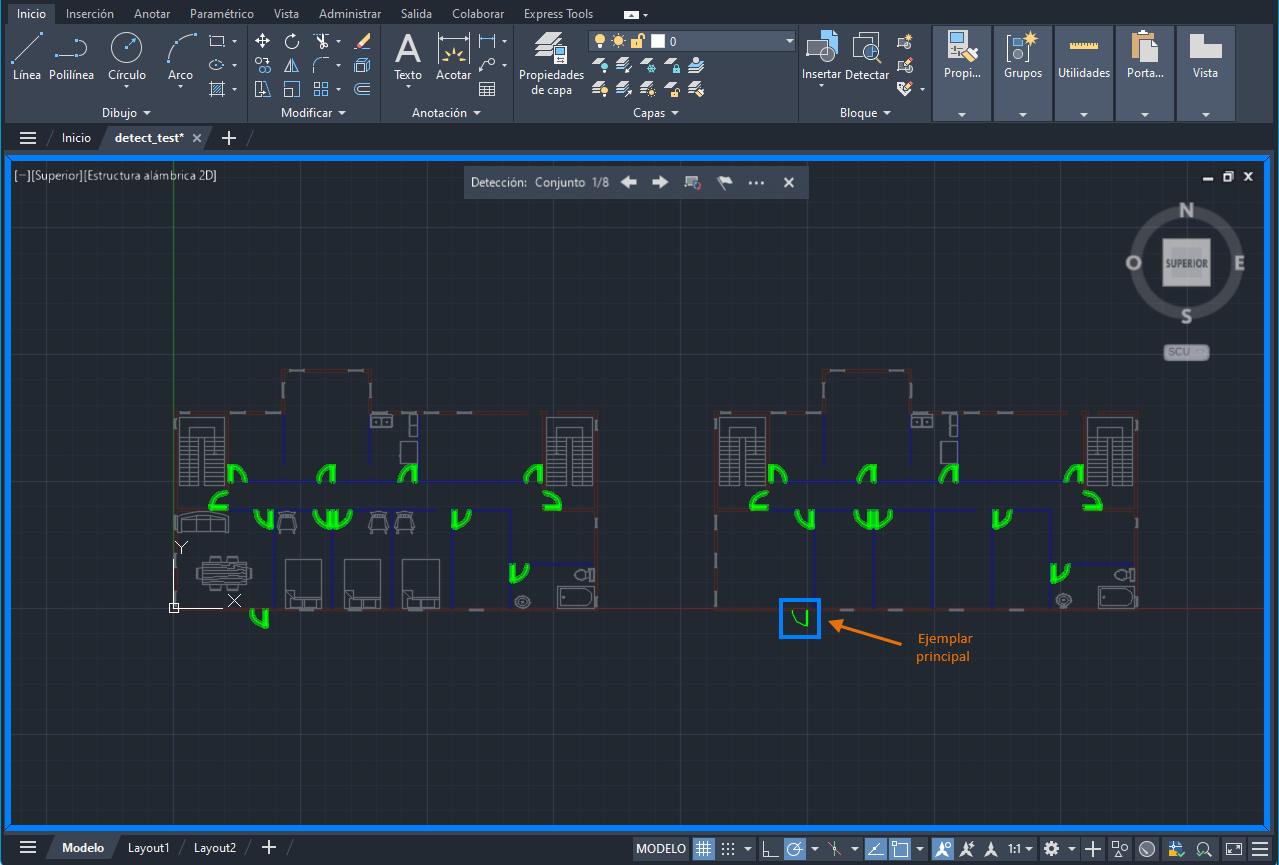Select the rectangle tool in Dibujo panel
1279x865 pixels.
216,41
